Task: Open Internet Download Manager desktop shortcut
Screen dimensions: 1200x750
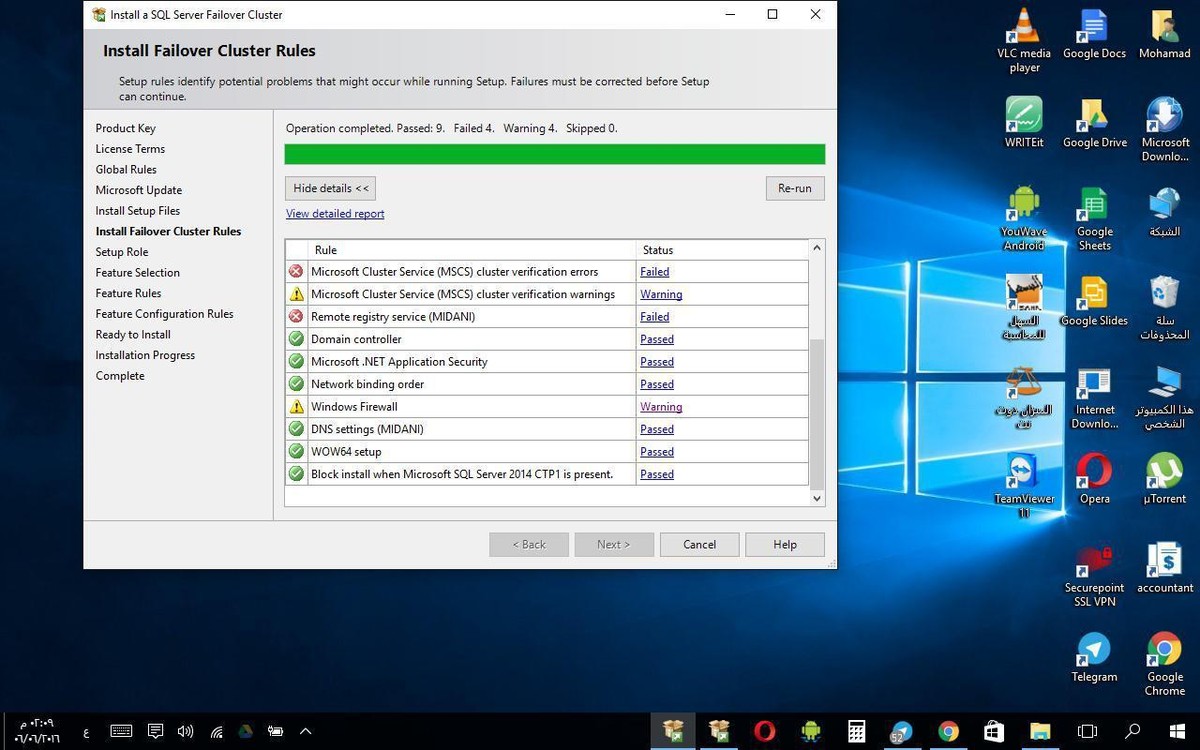Action: click(1094, 398)
